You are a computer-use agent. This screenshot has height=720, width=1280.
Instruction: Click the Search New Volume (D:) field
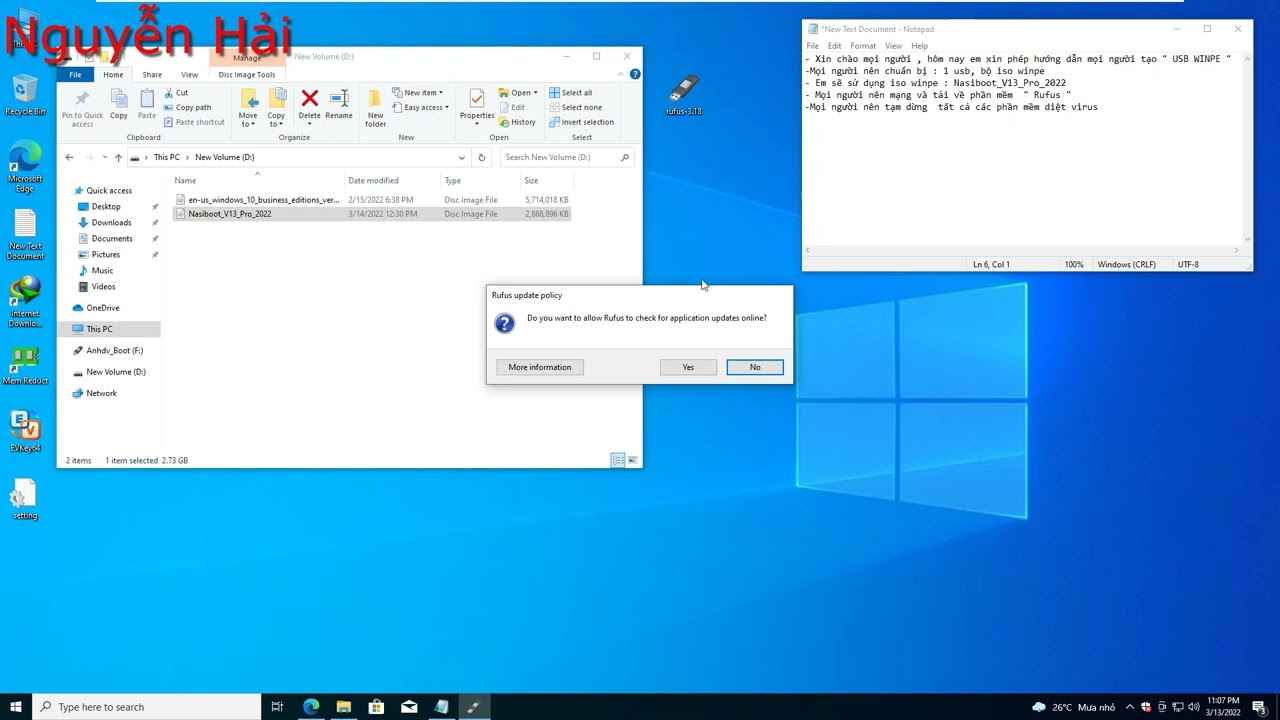coord(566,157)
